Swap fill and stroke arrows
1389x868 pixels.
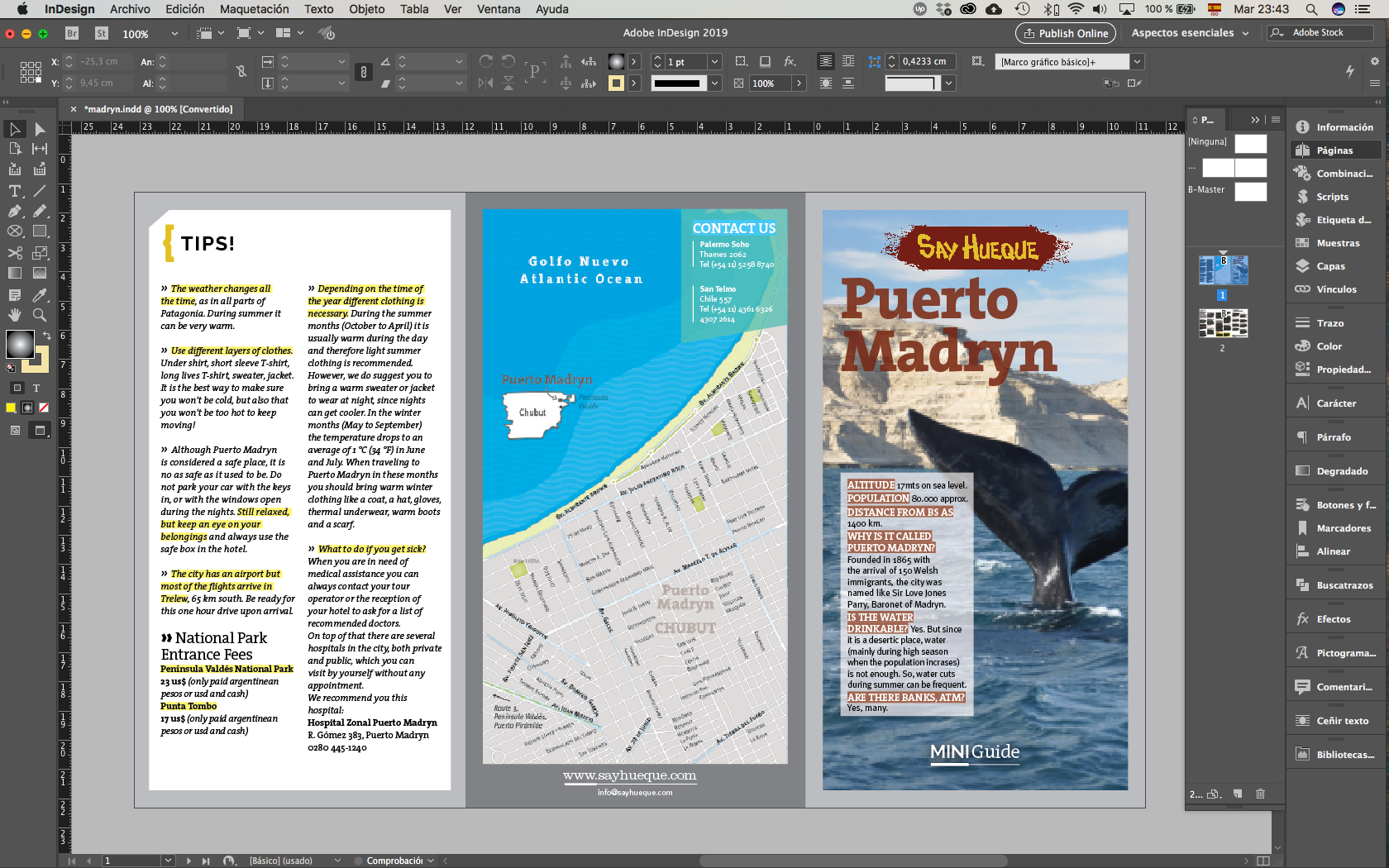coord(46,336)
